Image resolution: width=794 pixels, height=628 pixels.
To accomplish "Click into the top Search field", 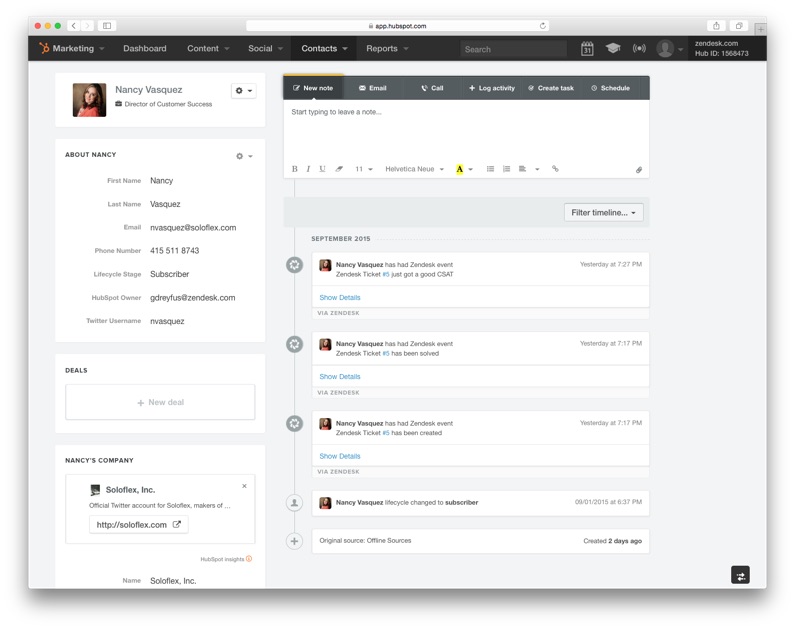I will click(513, 49).
